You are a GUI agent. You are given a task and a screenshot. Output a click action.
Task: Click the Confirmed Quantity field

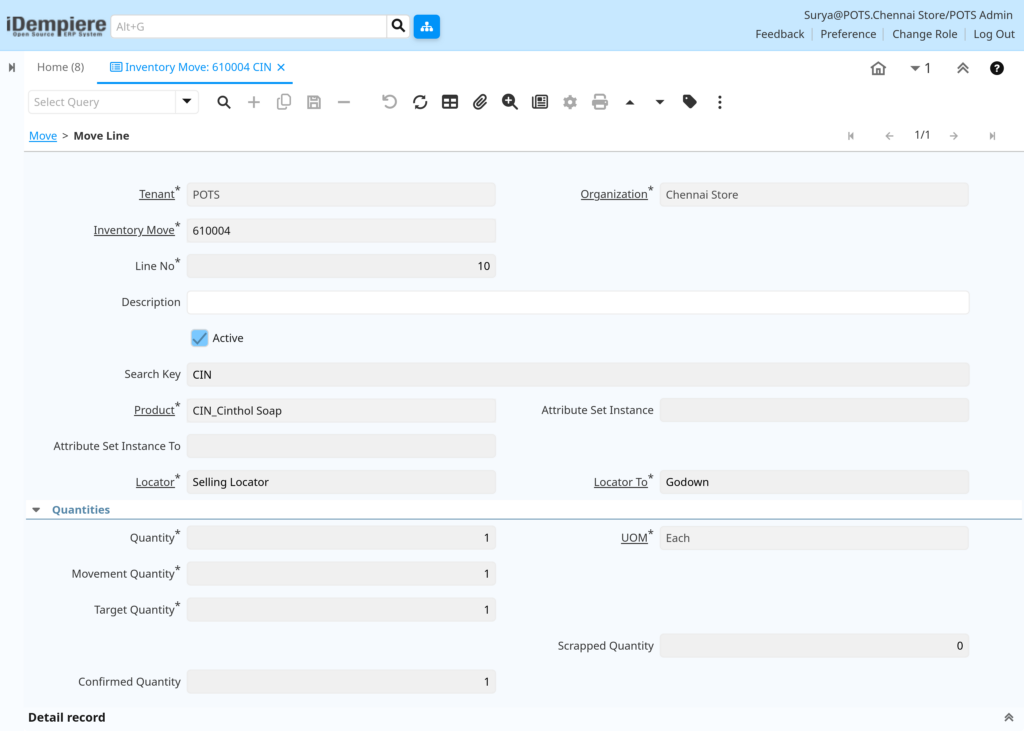tap(341, 681)
